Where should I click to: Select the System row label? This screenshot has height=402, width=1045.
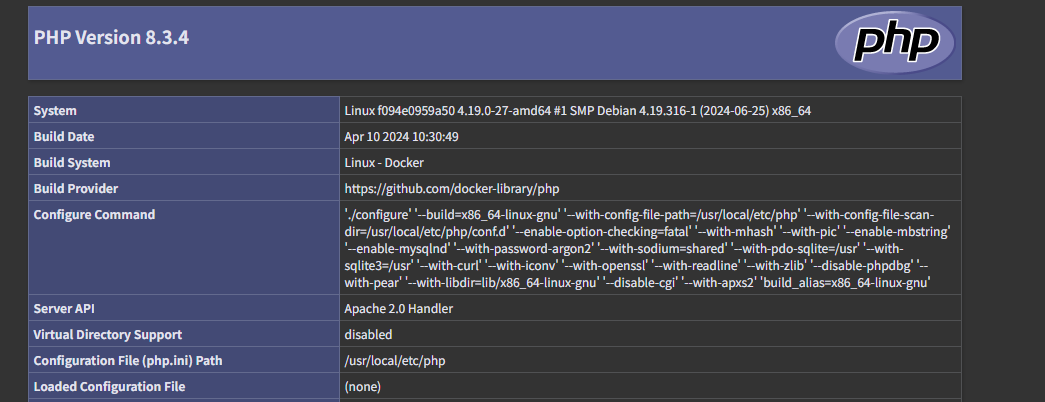(55, 110)
